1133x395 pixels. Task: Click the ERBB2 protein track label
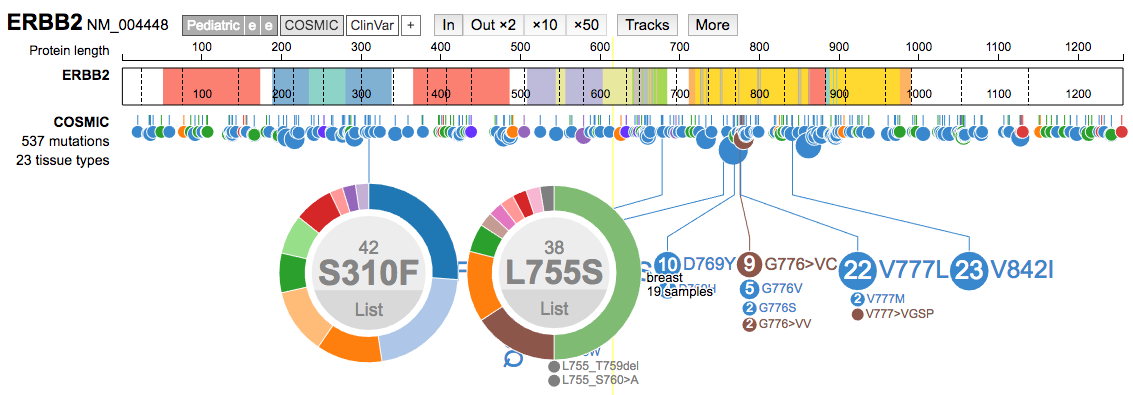click(x=87, y=74)
